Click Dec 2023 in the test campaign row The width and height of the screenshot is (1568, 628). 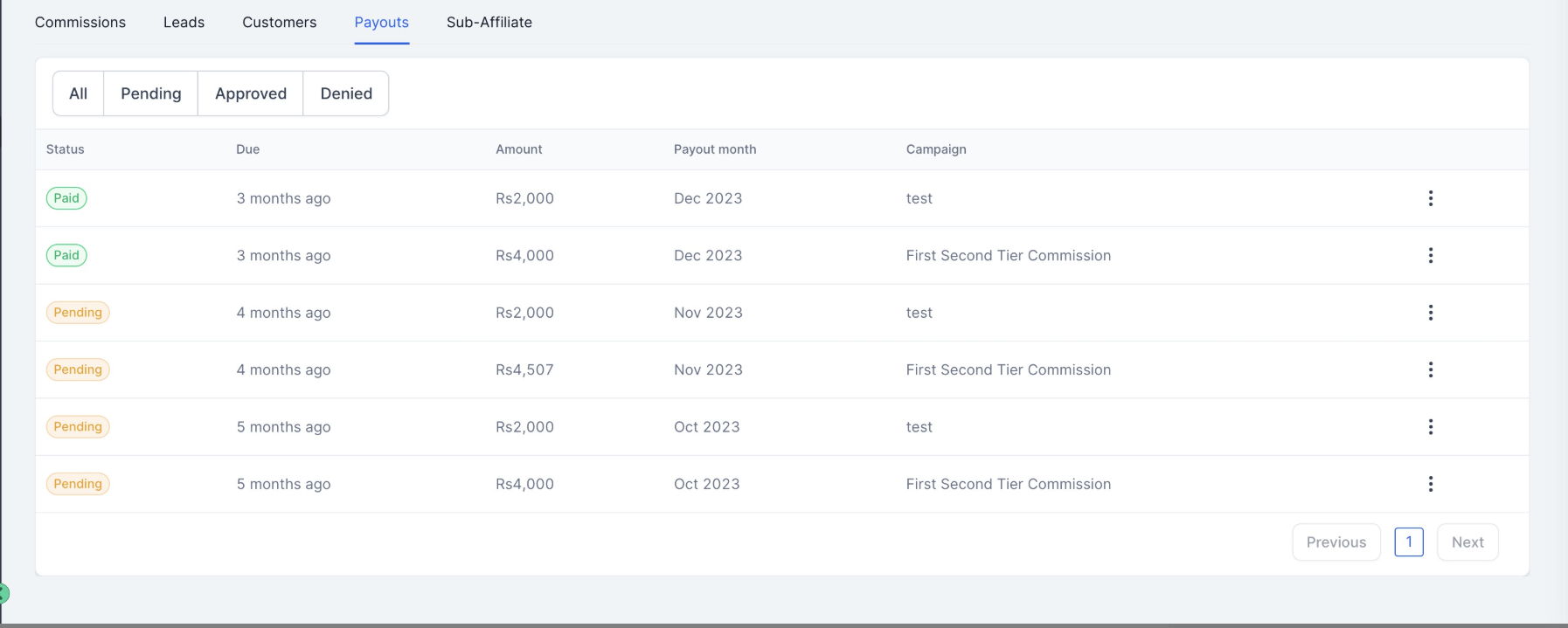point(708,198)
